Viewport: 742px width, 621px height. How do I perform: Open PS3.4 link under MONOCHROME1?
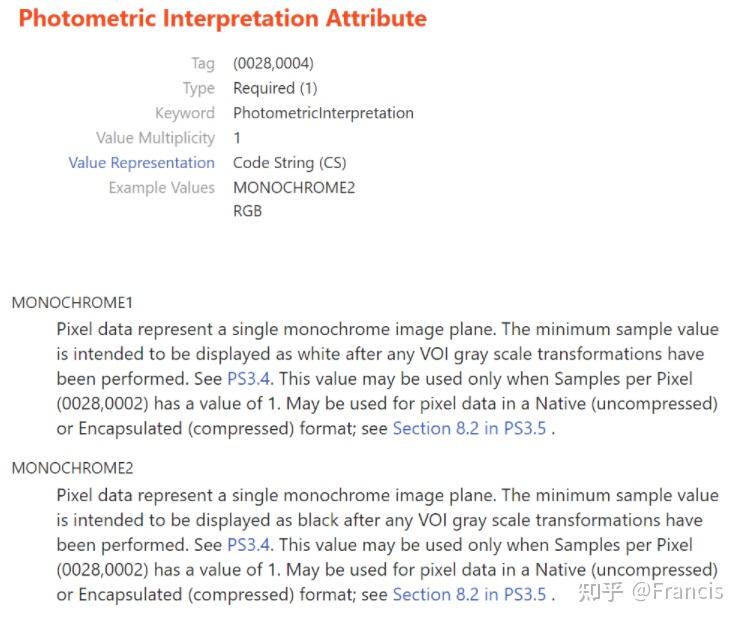[248, 379]
